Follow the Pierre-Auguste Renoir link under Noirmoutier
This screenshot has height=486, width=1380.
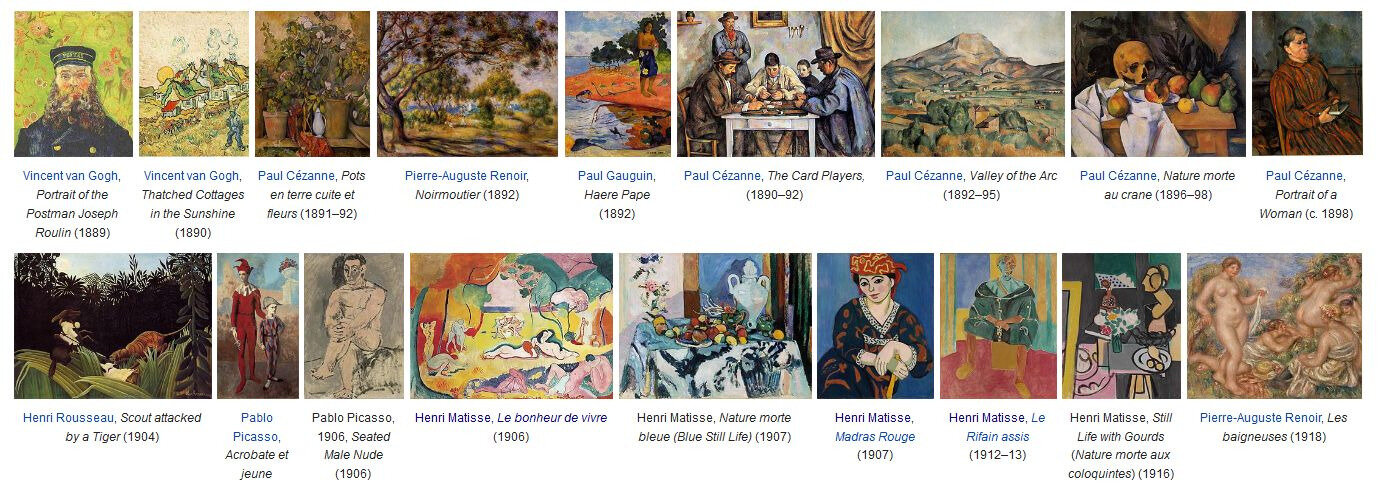coord(467,176)
